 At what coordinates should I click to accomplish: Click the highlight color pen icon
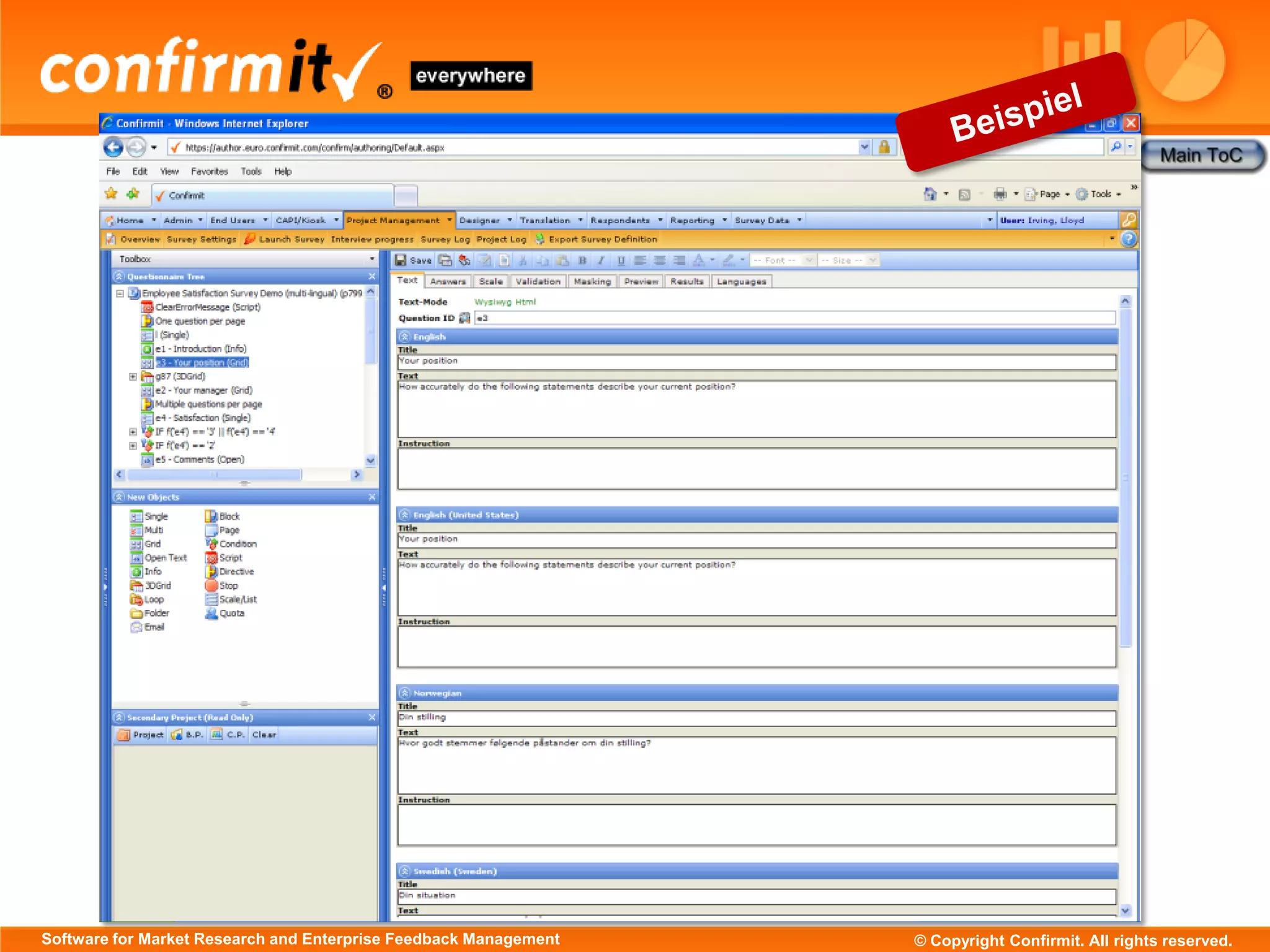729,260
